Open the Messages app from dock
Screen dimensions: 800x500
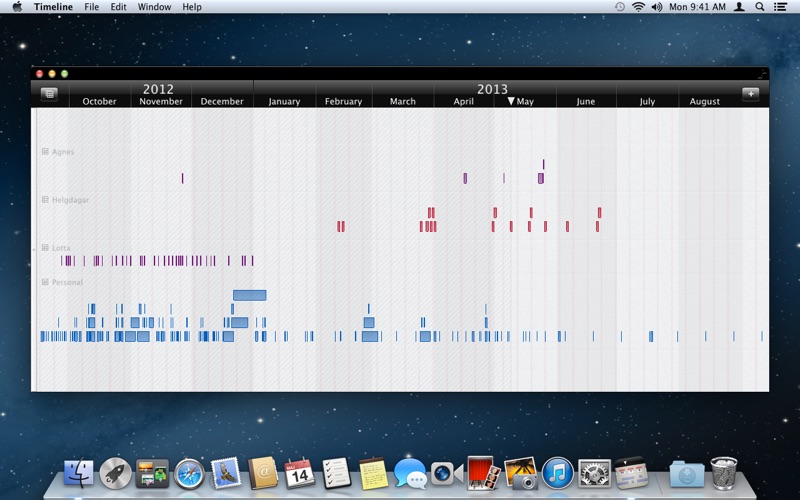409,472
